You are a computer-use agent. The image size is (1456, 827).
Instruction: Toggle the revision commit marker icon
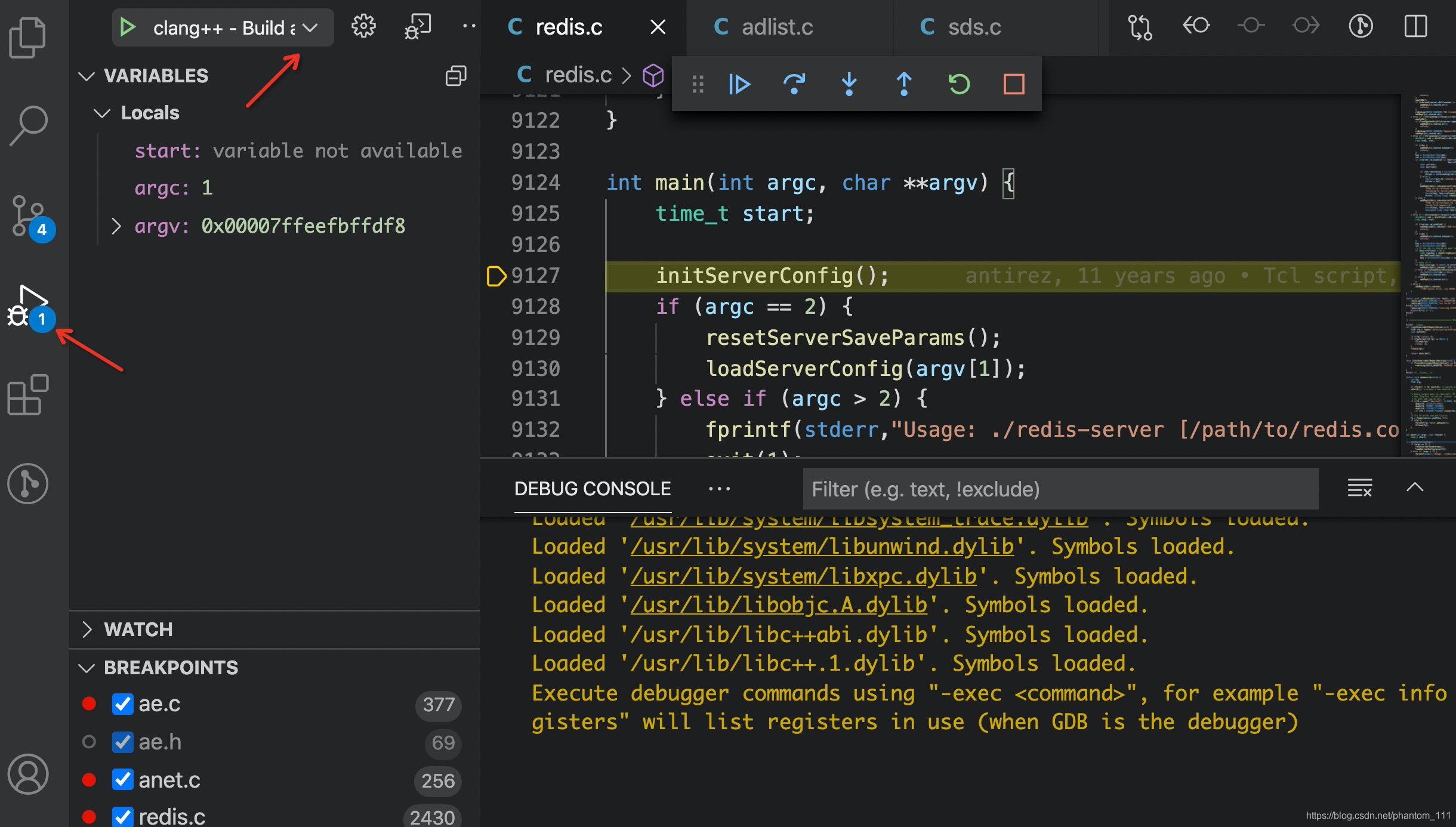[1251, 26]
